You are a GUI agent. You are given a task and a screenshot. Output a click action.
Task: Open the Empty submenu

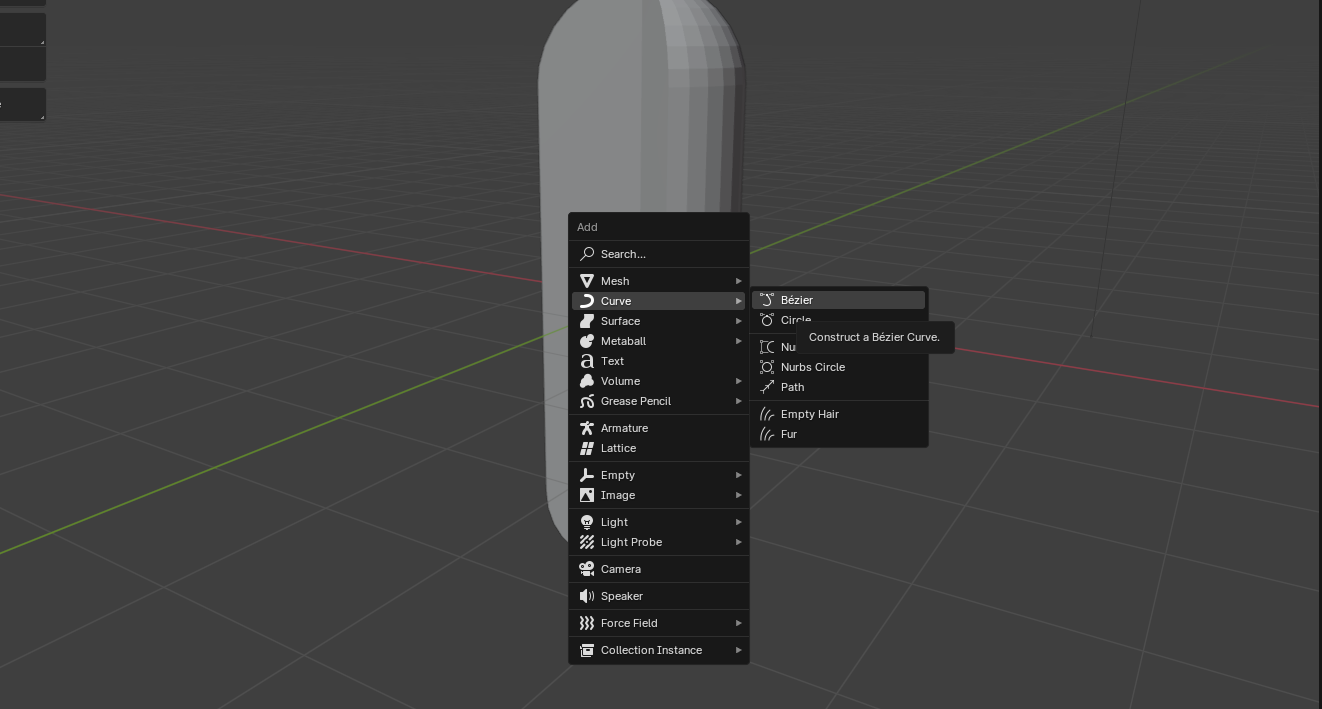(x=659, y=475)
